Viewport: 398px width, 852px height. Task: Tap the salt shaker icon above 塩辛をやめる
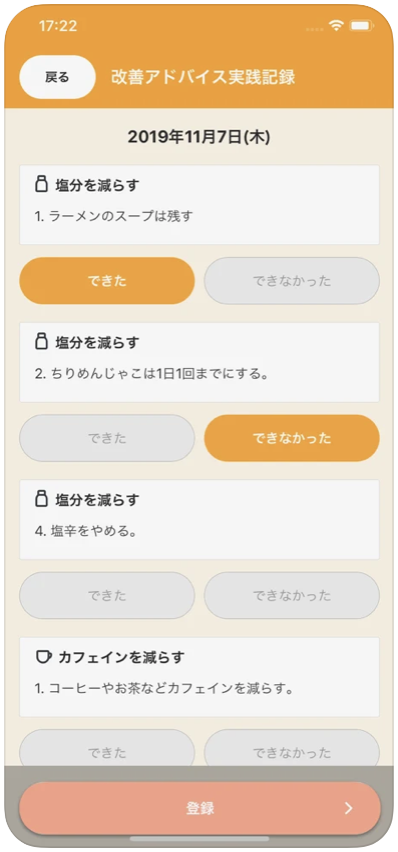coord(41,499)
